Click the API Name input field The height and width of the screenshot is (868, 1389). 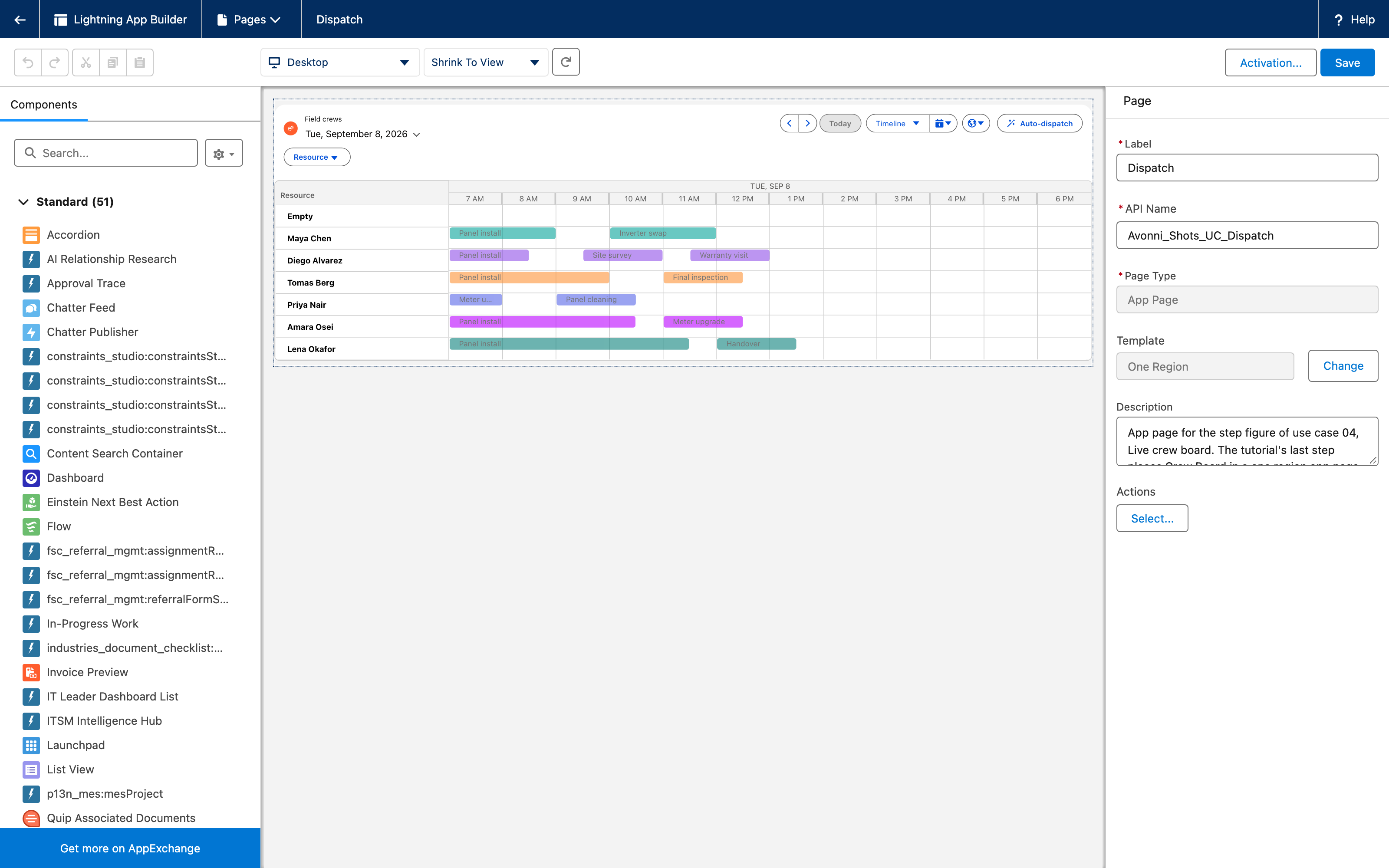pos(1247,235)
